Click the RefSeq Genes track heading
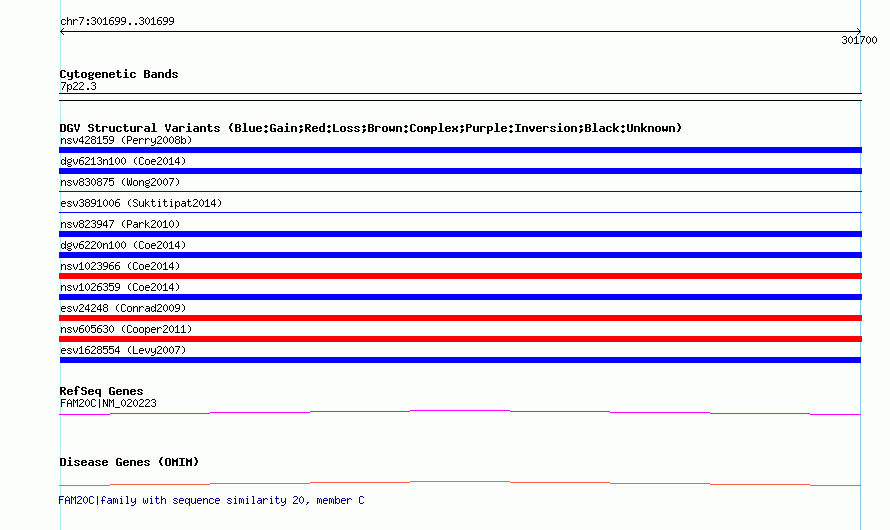This screenshot has width=890, height=530. 101,391
